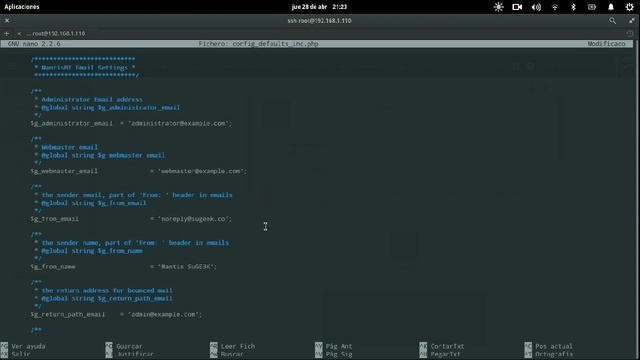Screen dimensions: 640x360
Task: Click the ssh root@192.168.1.110 window title
Action: click(x=319, y=20)
